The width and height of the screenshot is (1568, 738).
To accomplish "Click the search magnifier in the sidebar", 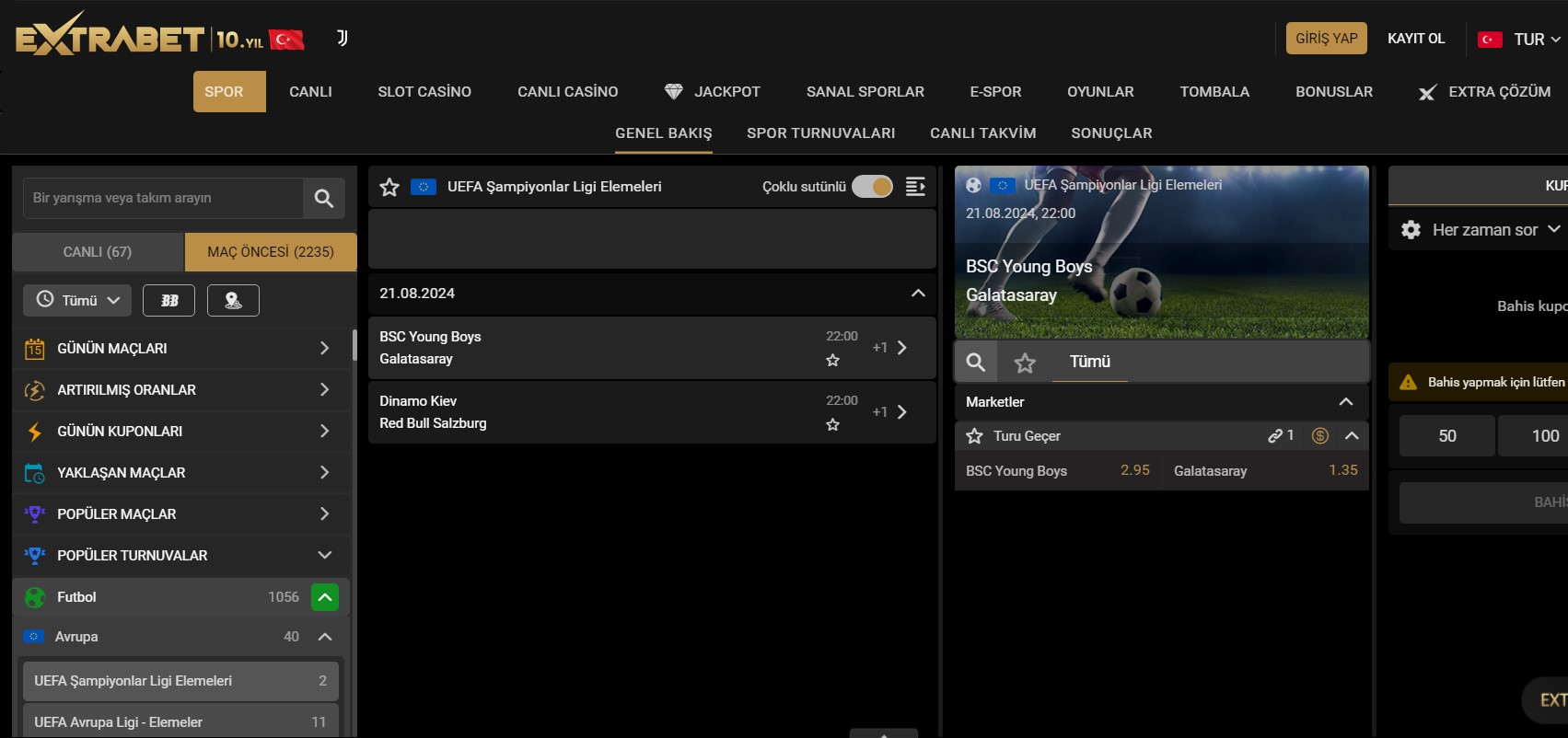I will tap(324, 198).
